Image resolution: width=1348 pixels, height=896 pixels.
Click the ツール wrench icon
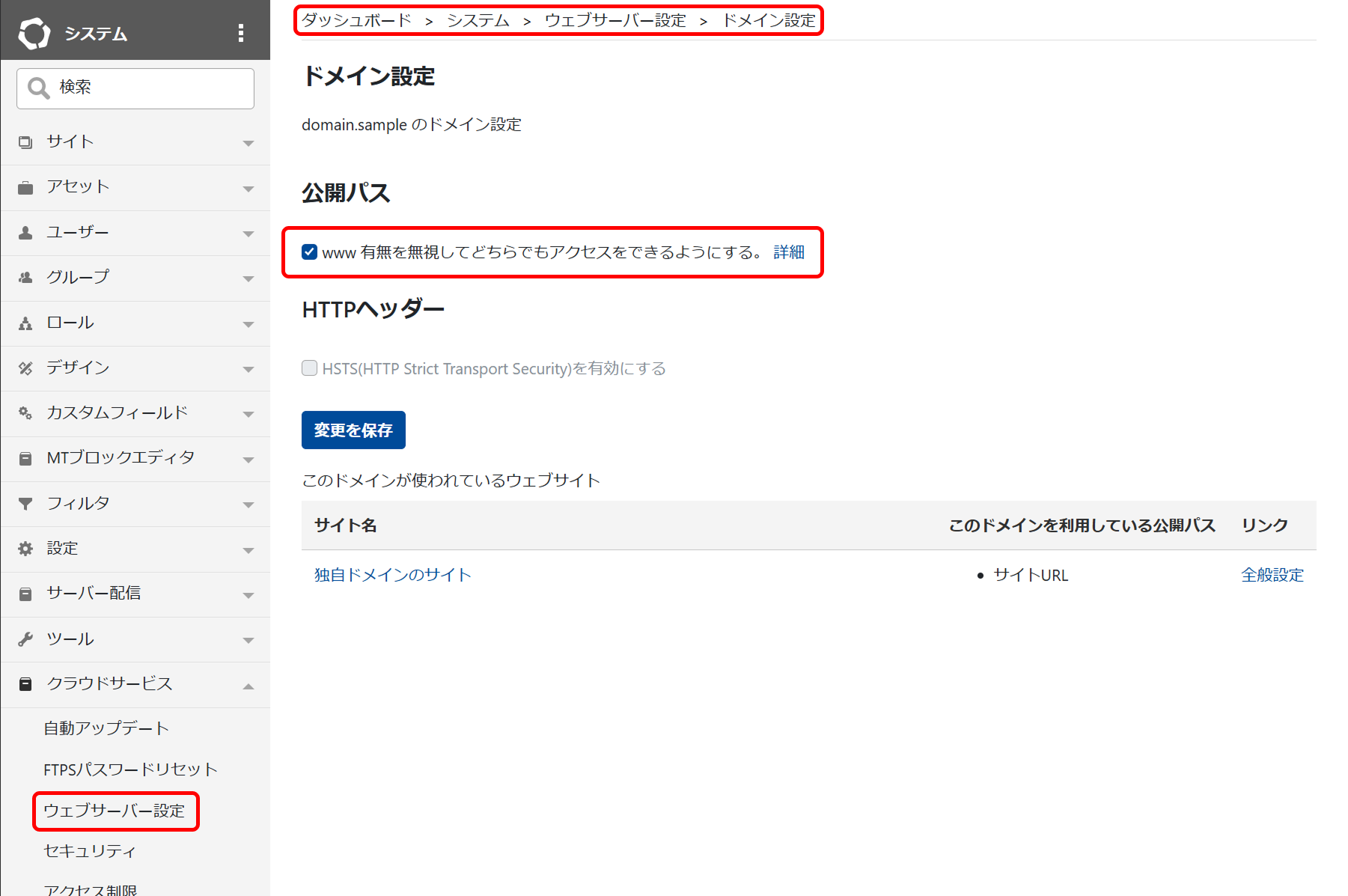click(25, 639)
